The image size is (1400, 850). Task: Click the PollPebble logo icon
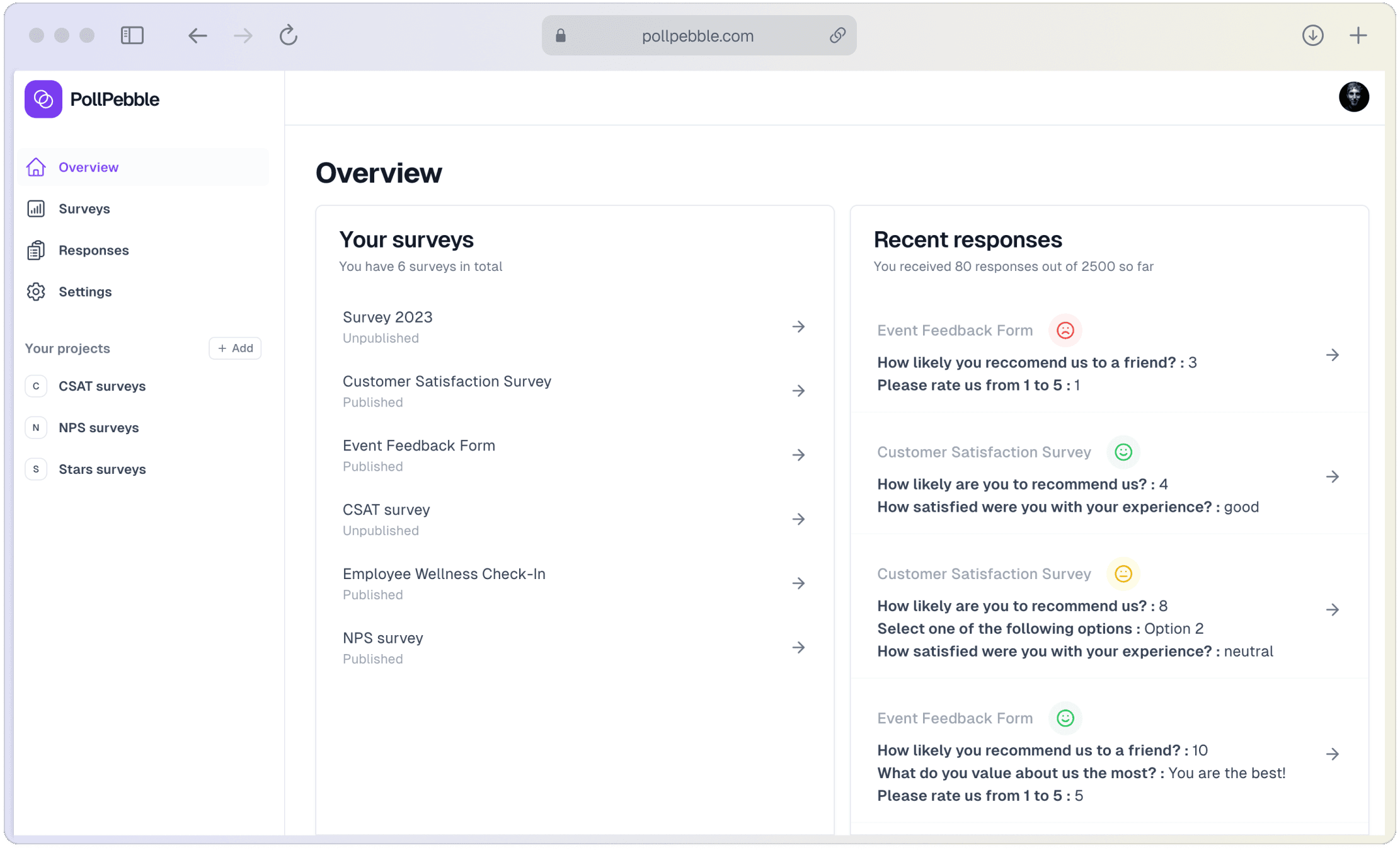(x=43, y=99)
